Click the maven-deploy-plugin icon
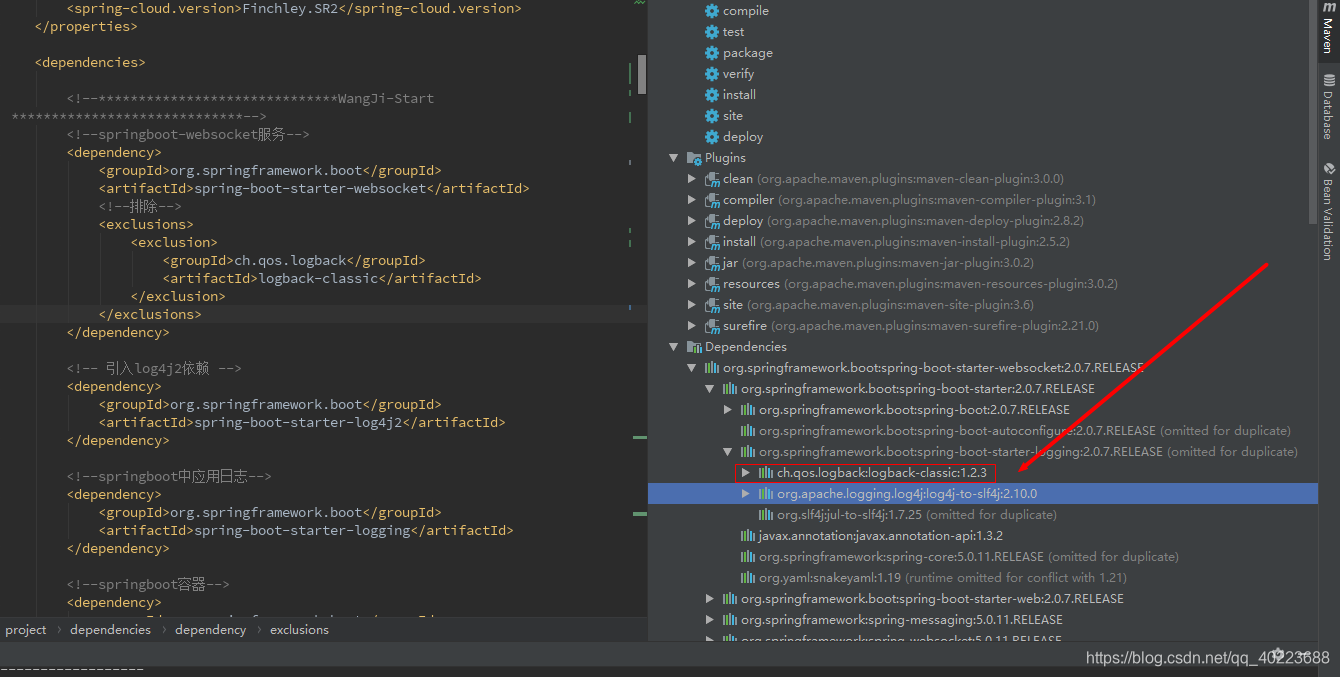This screenshot has width=1340, height=677. (x=712, y=221)
